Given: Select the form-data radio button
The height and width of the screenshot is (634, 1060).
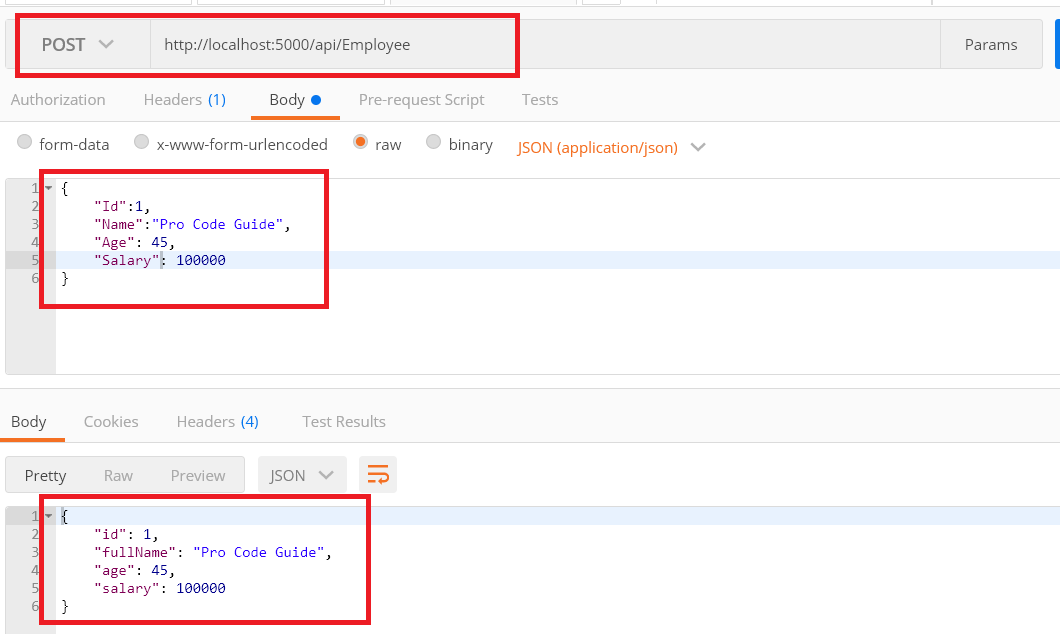Looking at the screenshot, I should coord(25,143).
